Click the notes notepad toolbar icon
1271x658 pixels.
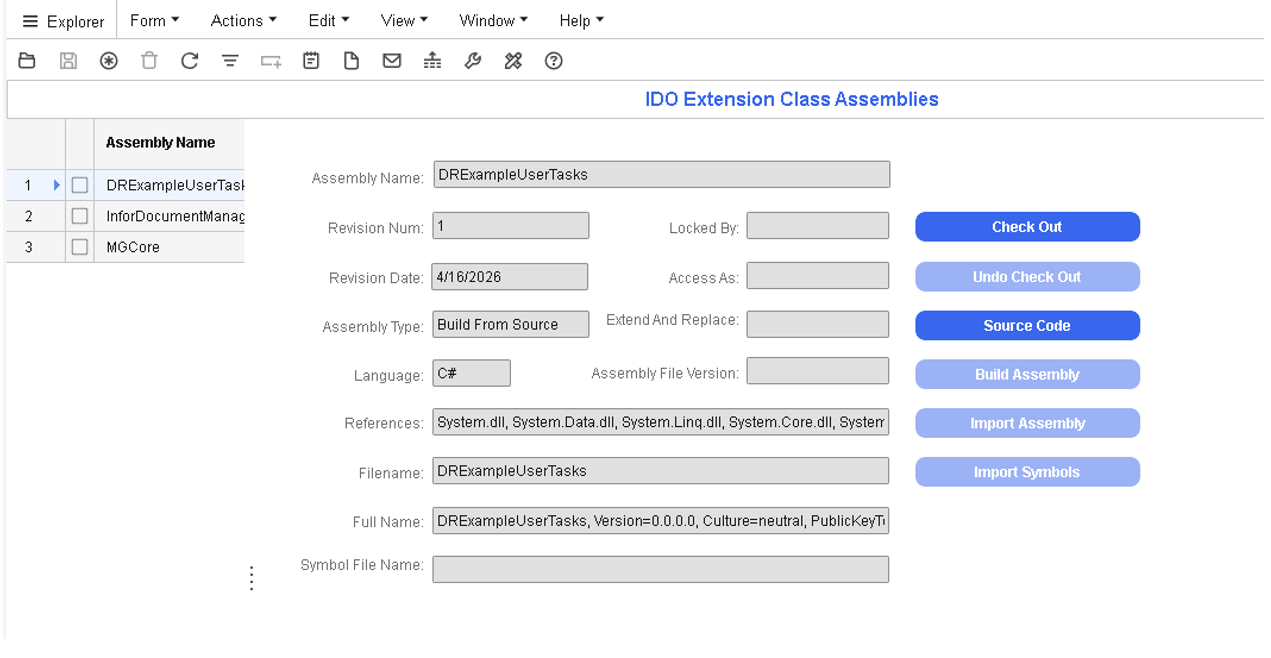(311, 61)
